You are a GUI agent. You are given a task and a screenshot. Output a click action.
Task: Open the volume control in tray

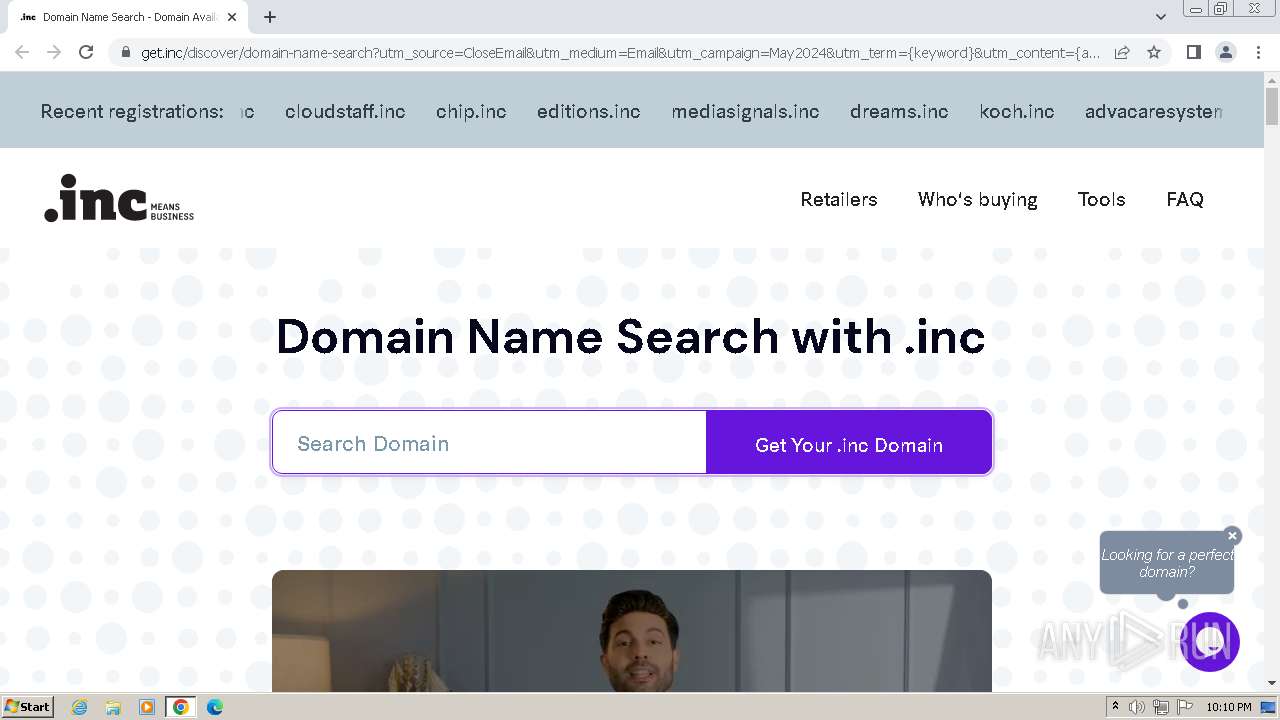point(1137,707)
